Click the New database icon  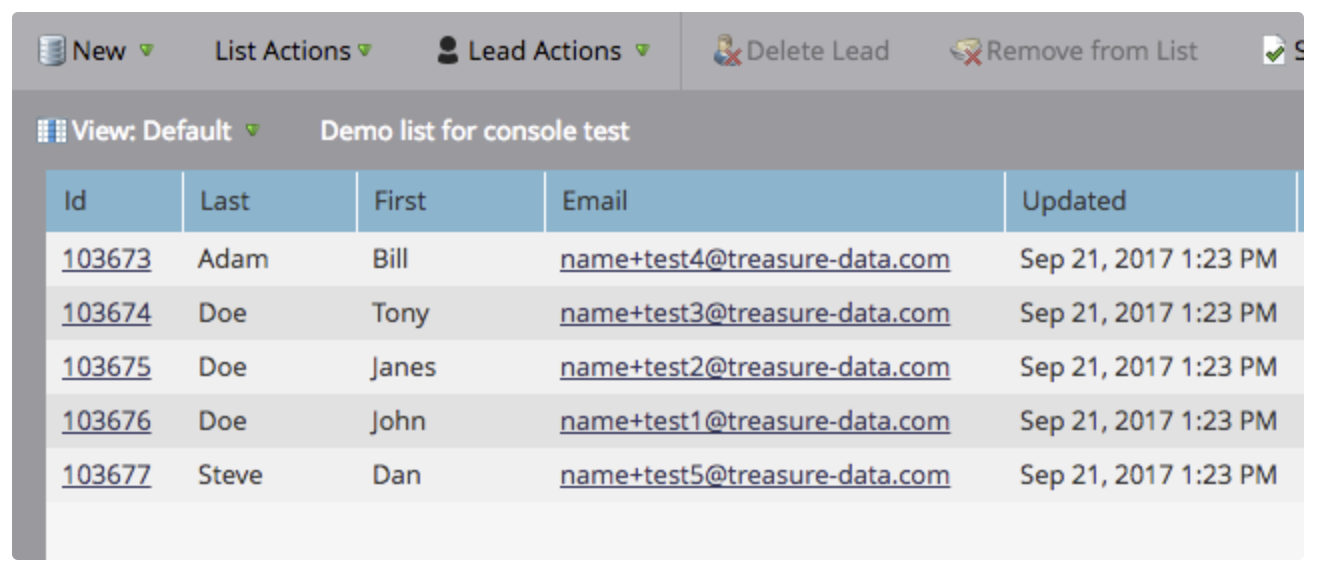click(52, 51)
